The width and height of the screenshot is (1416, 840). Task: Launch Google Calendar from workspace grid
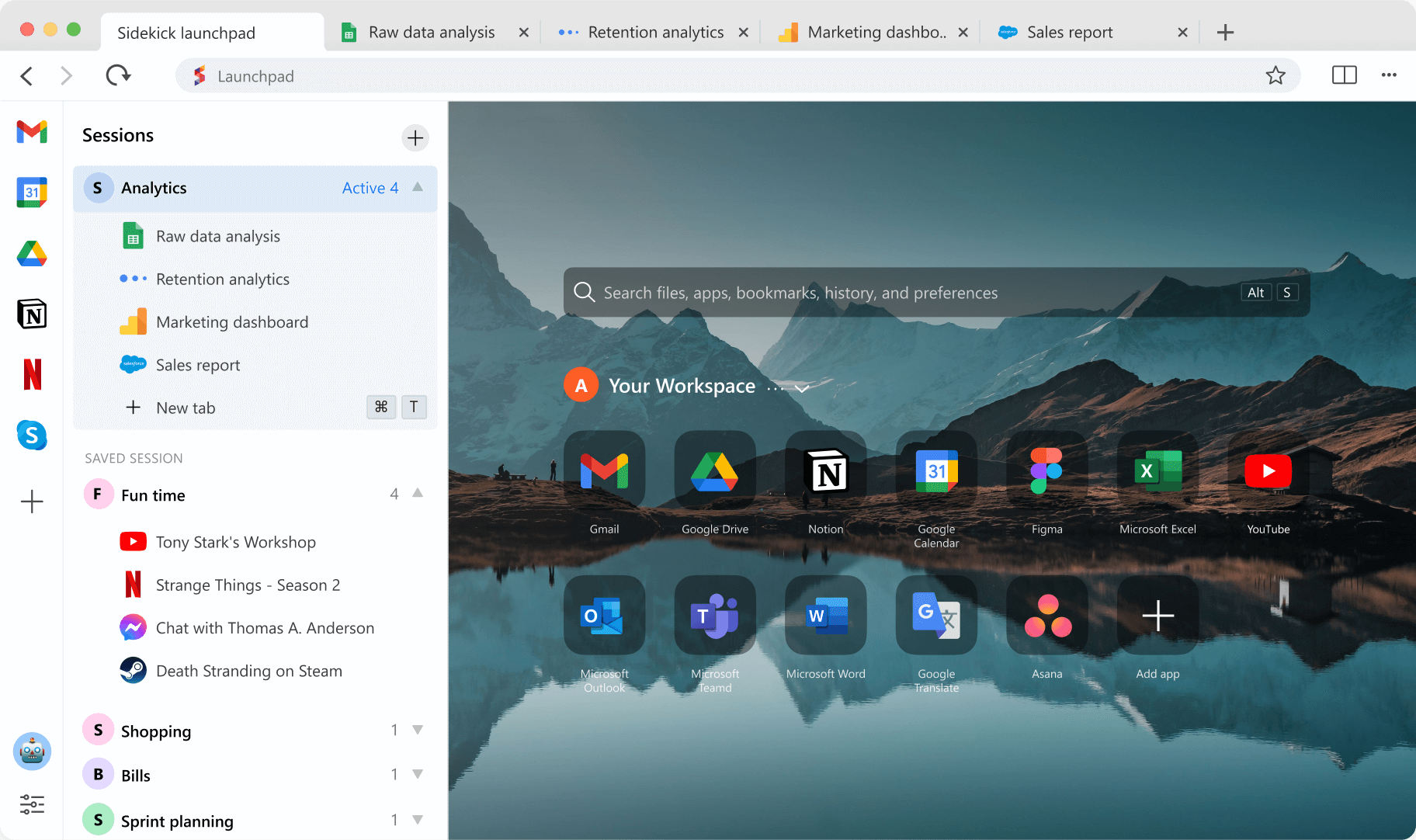tap(936, 470)
